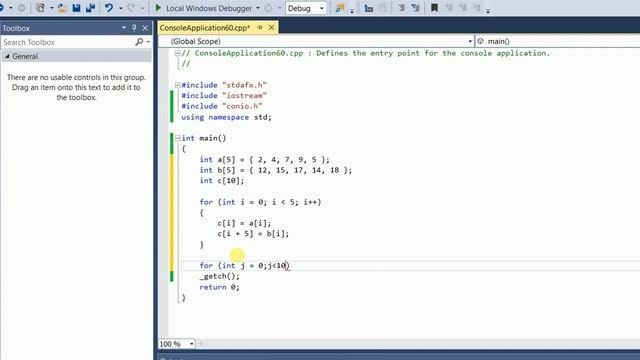Click the Find in Files icon
The image size is (640, 360).
coord(340,8)
